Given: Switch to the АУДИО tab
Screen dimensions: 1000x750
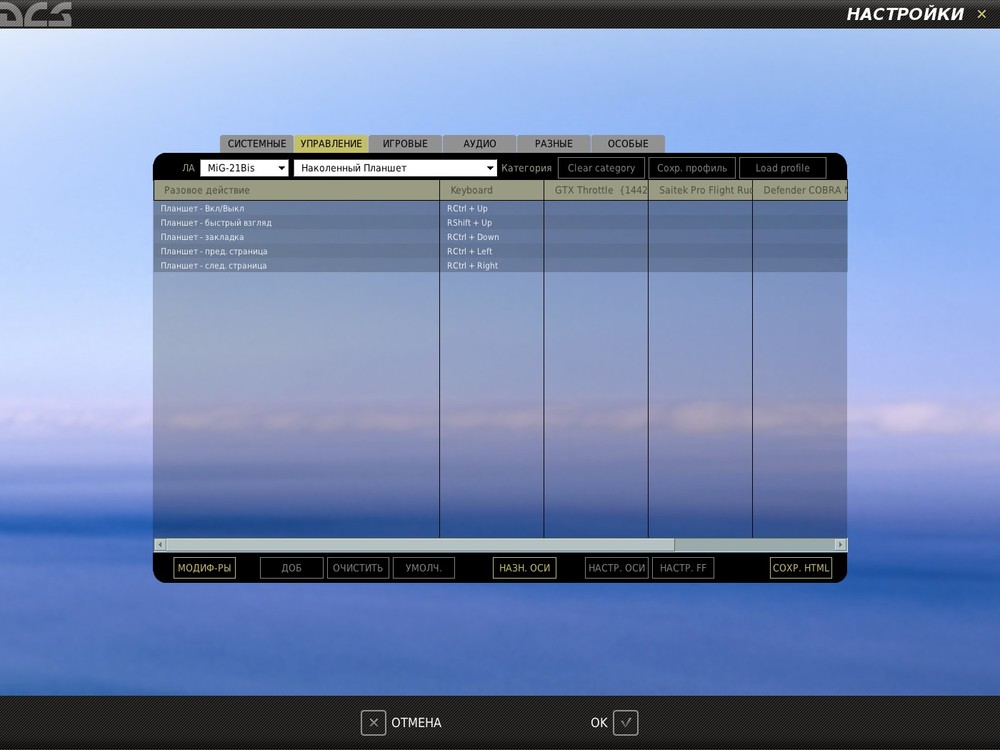Looking at the screenshot, I should 478,143.
